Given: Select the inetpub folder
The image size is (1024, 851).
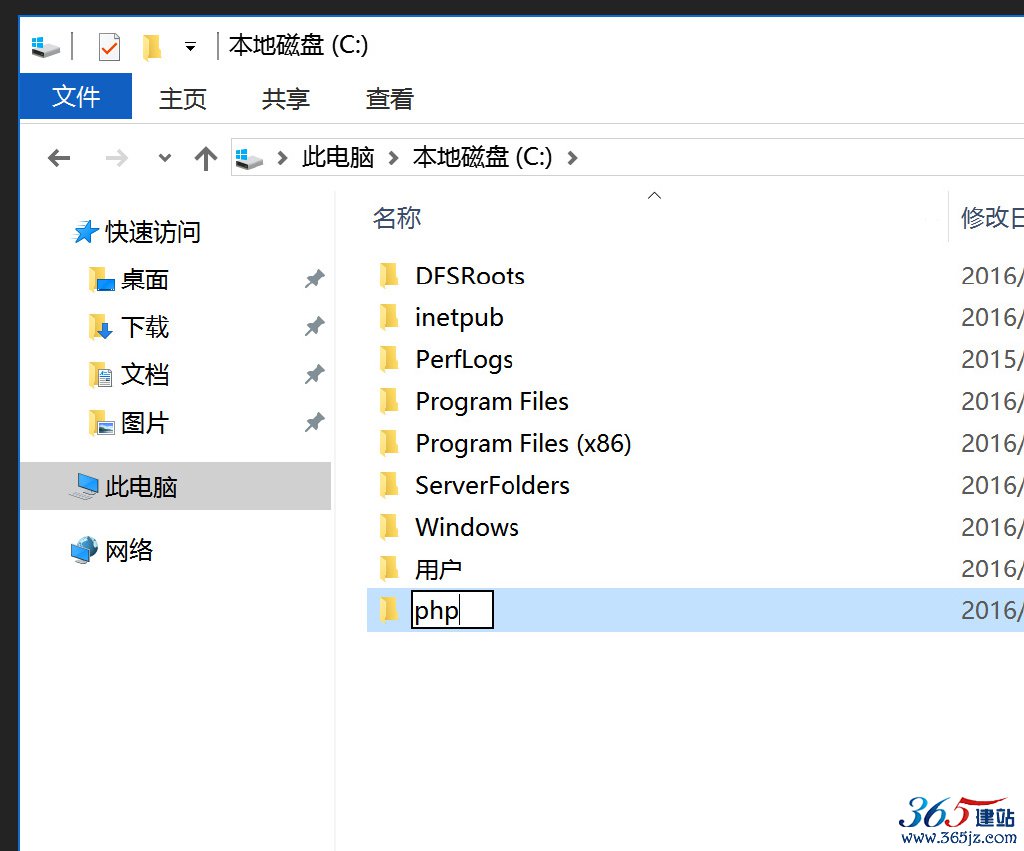Looking at the screenshot, I should (460, 317).
